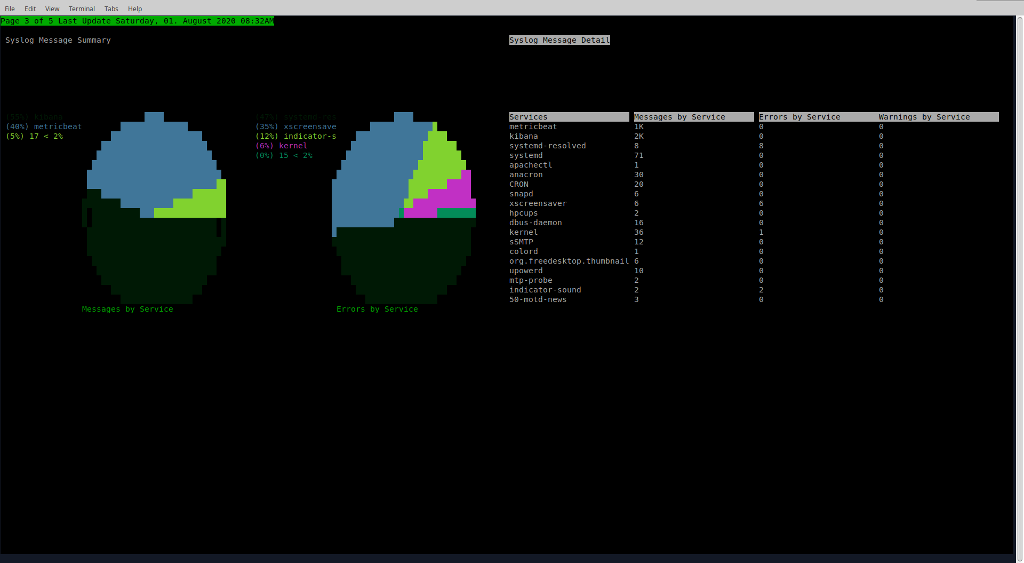Open the File menu
Viewport: 1024px width, 563px height.
pyautogui.click(x=10, y=8)
